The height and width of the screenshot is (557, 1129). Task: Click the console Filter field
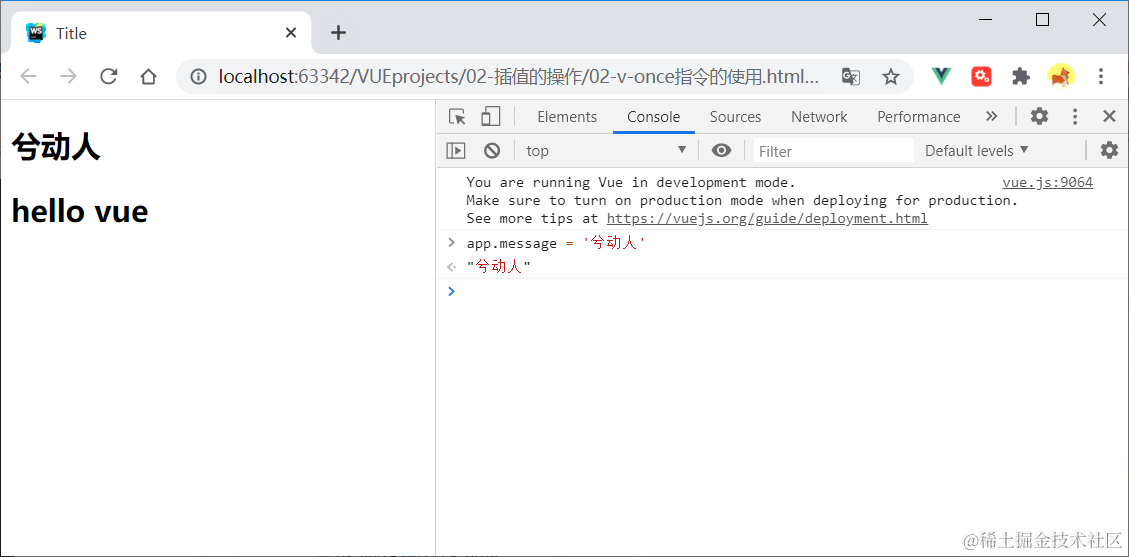(x=833, y=151)
